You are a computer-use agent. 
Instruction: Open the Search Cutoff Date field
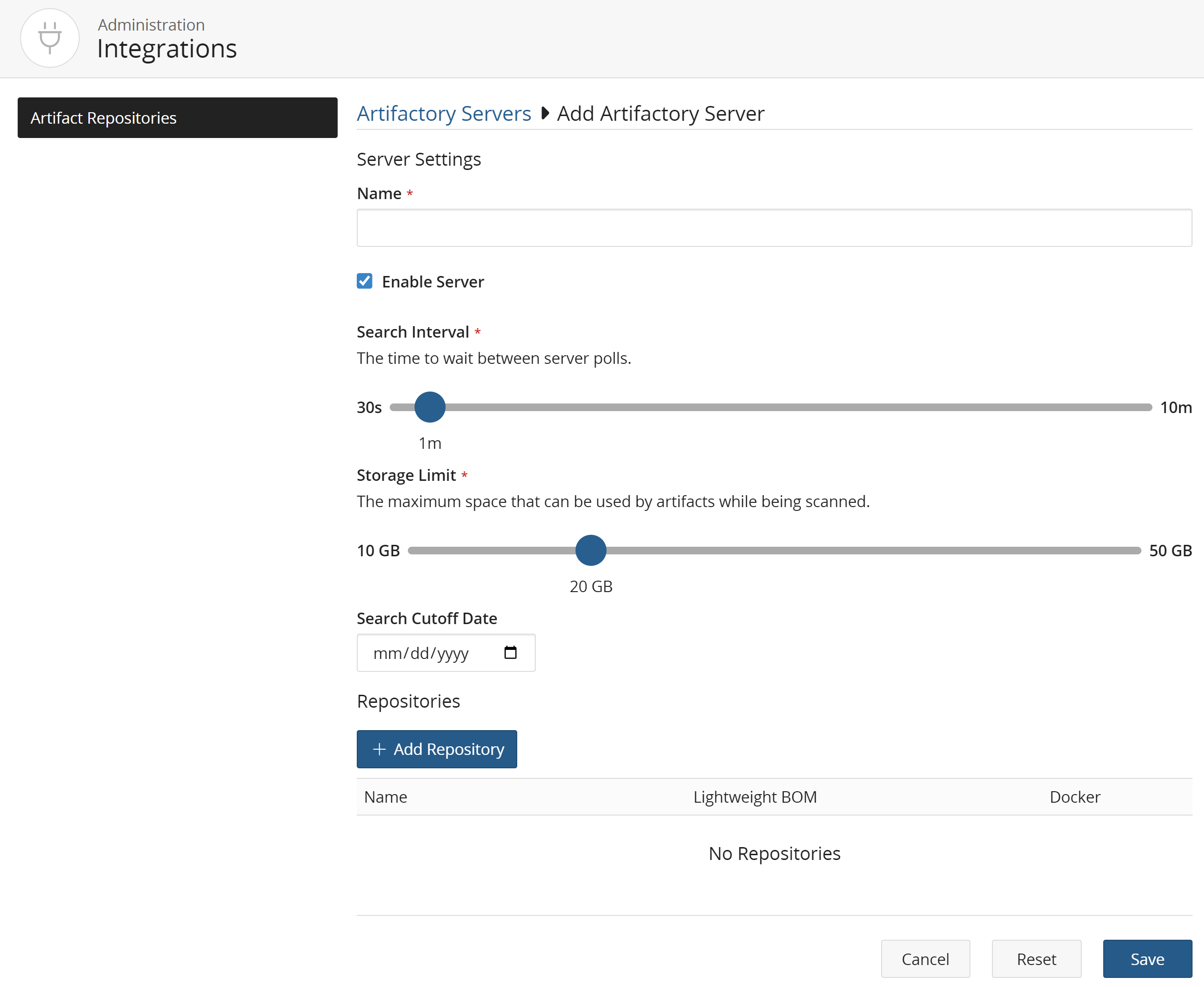432,653
